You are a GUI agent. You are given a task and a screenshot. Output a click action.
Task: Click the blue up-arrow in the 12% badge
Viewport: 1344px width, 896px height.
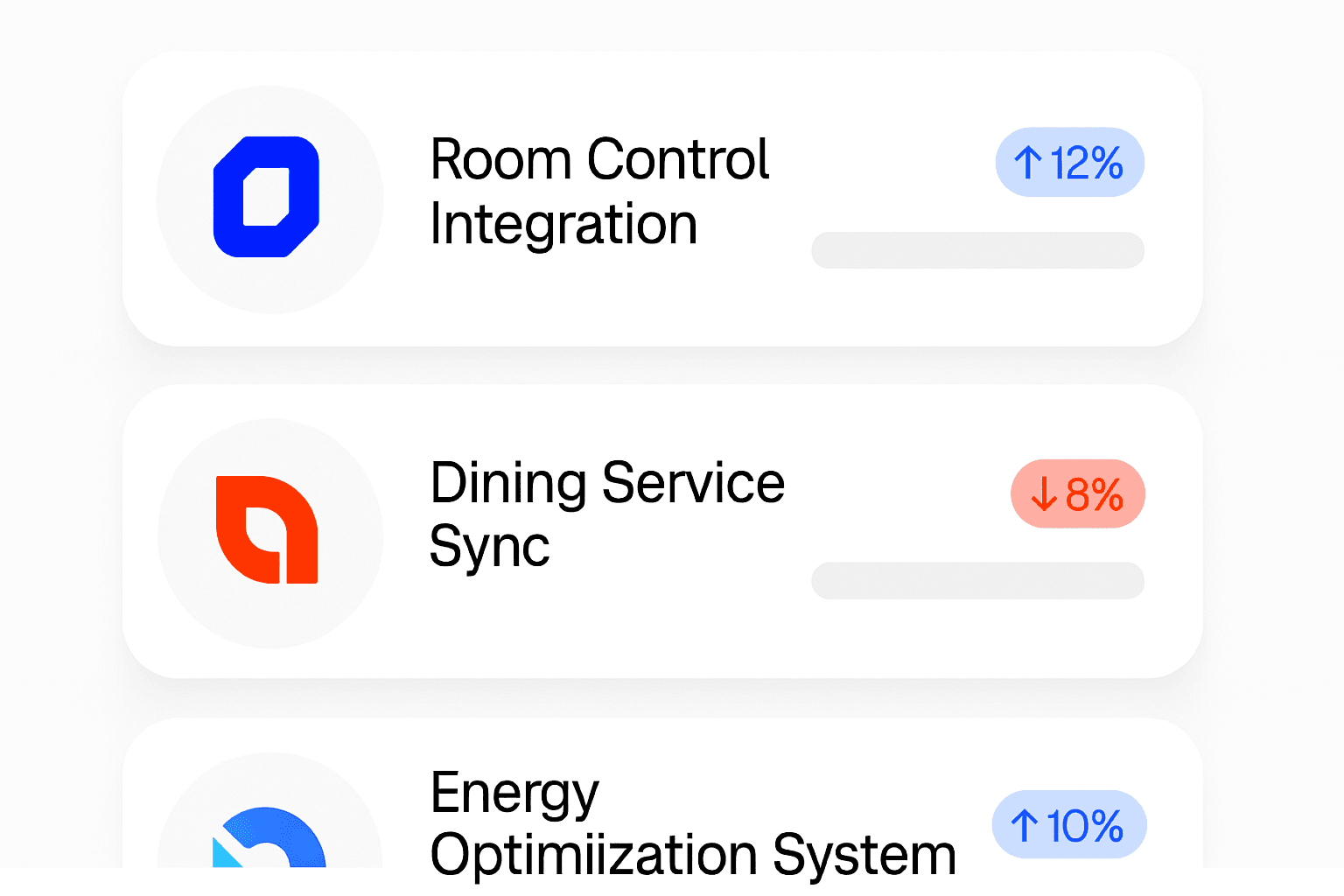click(1028, 162)
